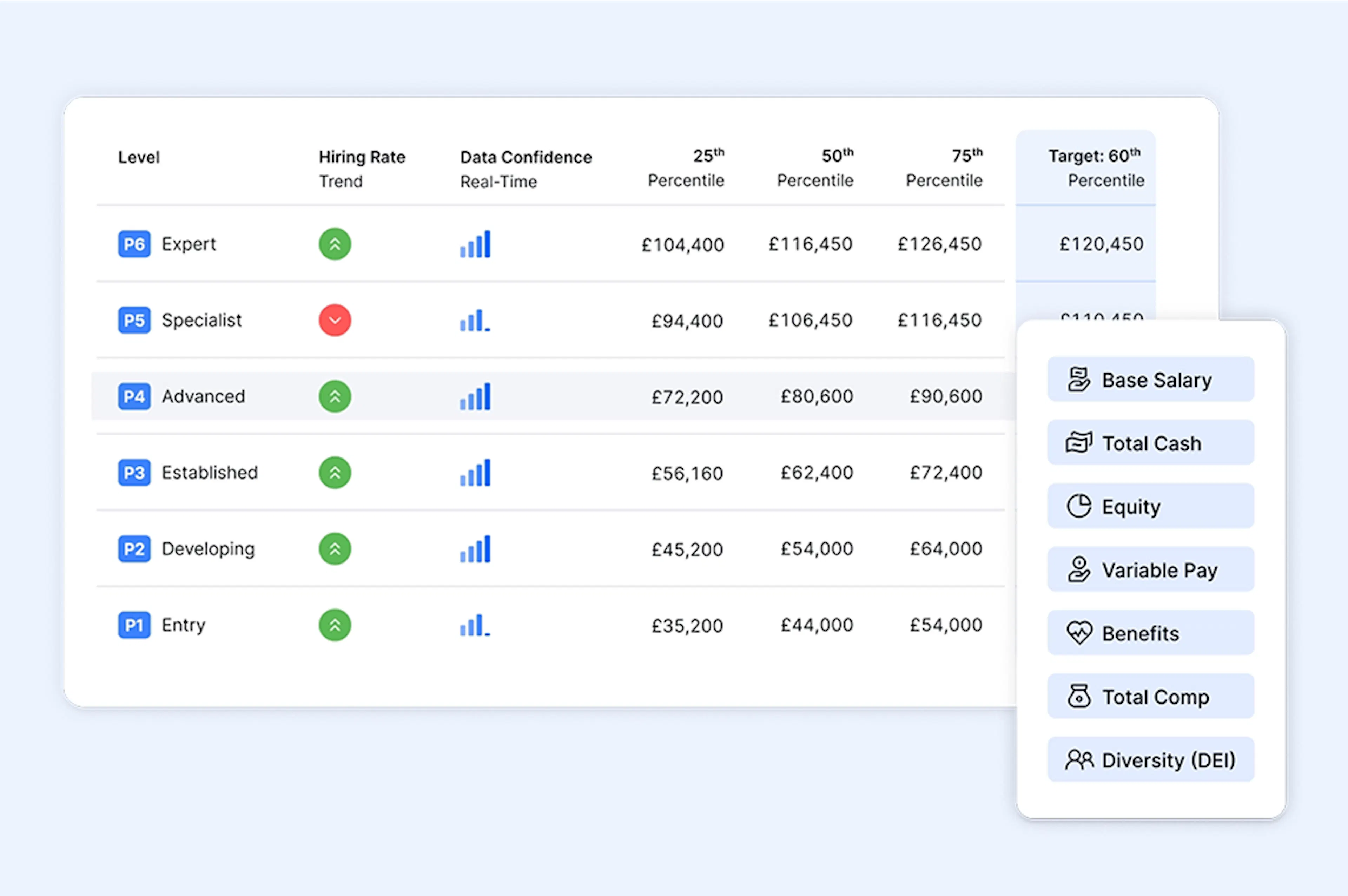Click the Specialist level name
The image size is (1348, 896).
(x=201, y=321)
